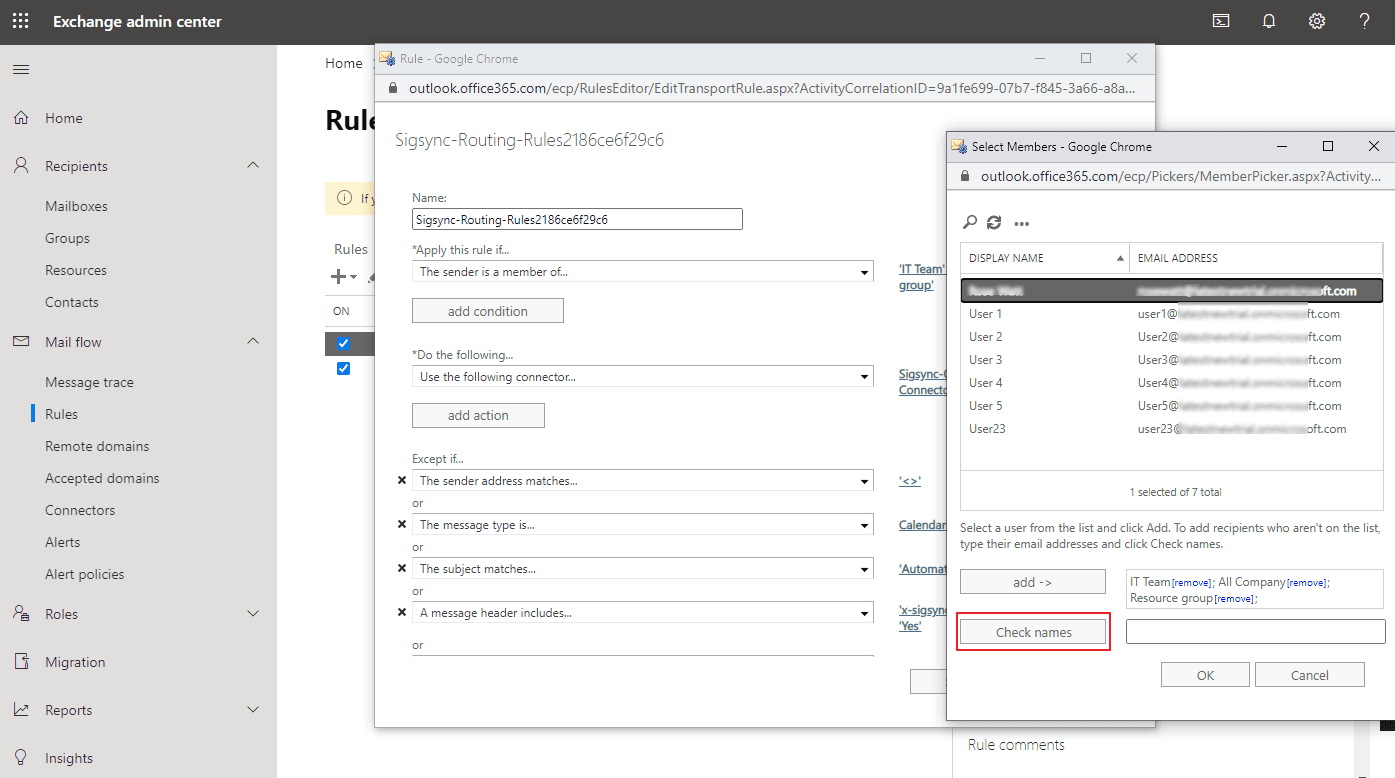Collapse the Recipients section
Viewport: 1395px width, 778px height.
[253, 166]
